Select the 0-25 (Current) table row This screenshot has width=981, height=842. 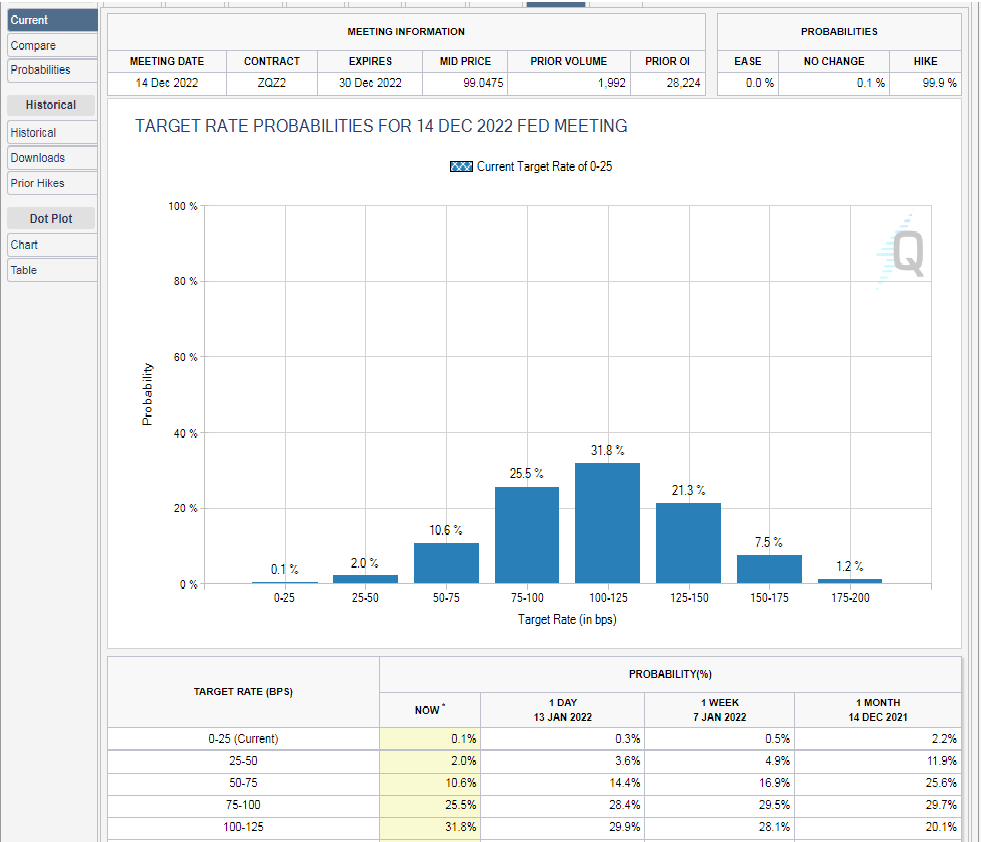243,739
